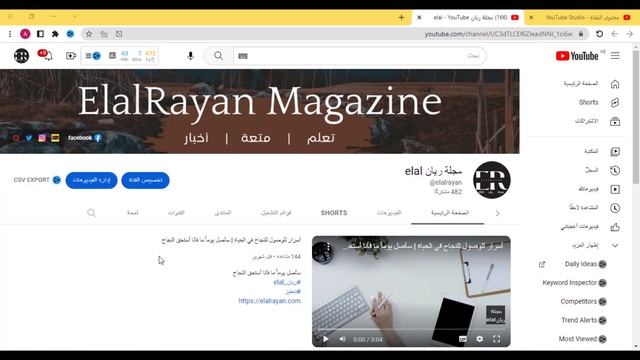Select the Videos channel tab

[389, 213]
